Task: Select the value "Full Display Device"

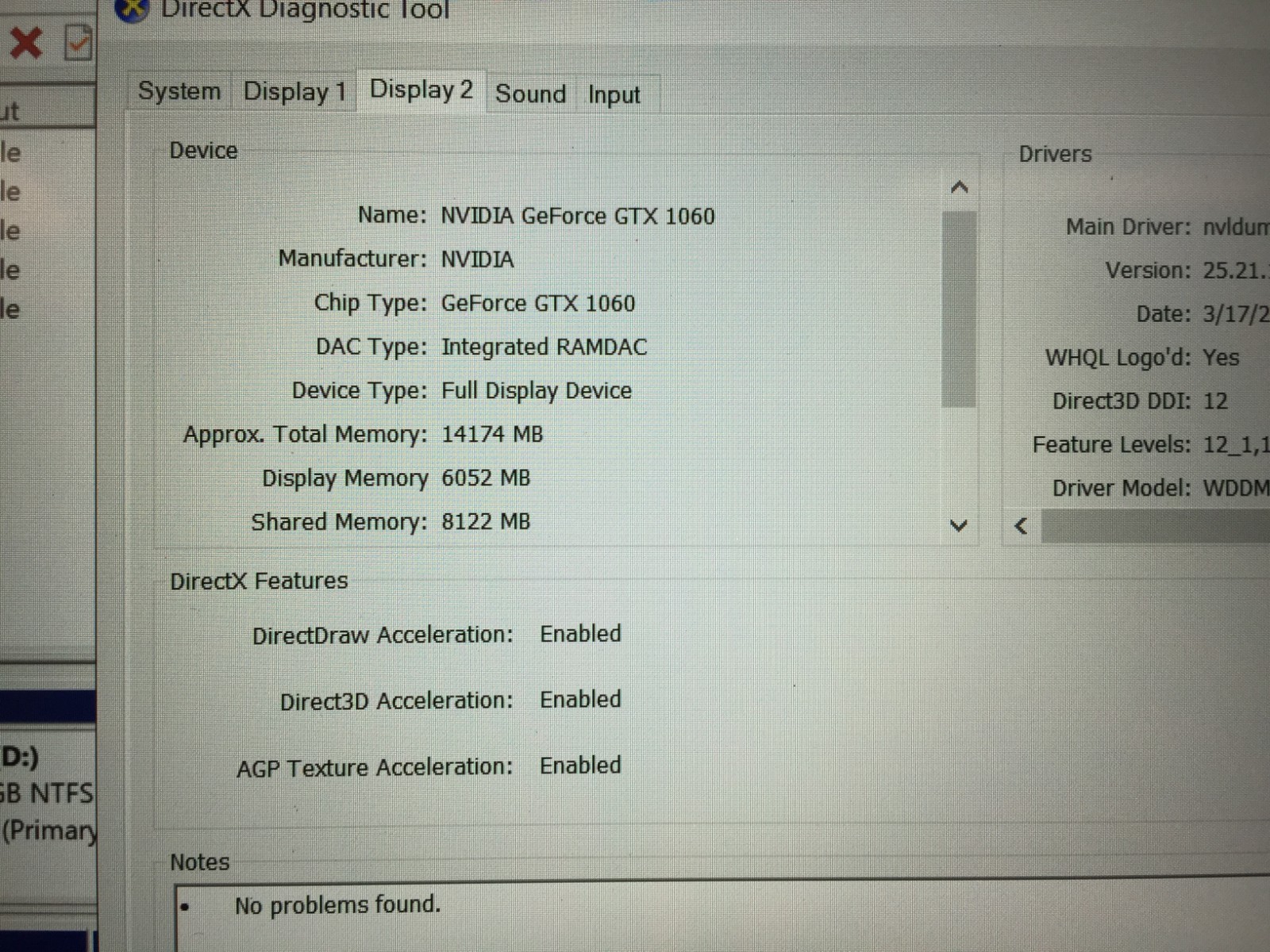Action: [x=537, y=390]
